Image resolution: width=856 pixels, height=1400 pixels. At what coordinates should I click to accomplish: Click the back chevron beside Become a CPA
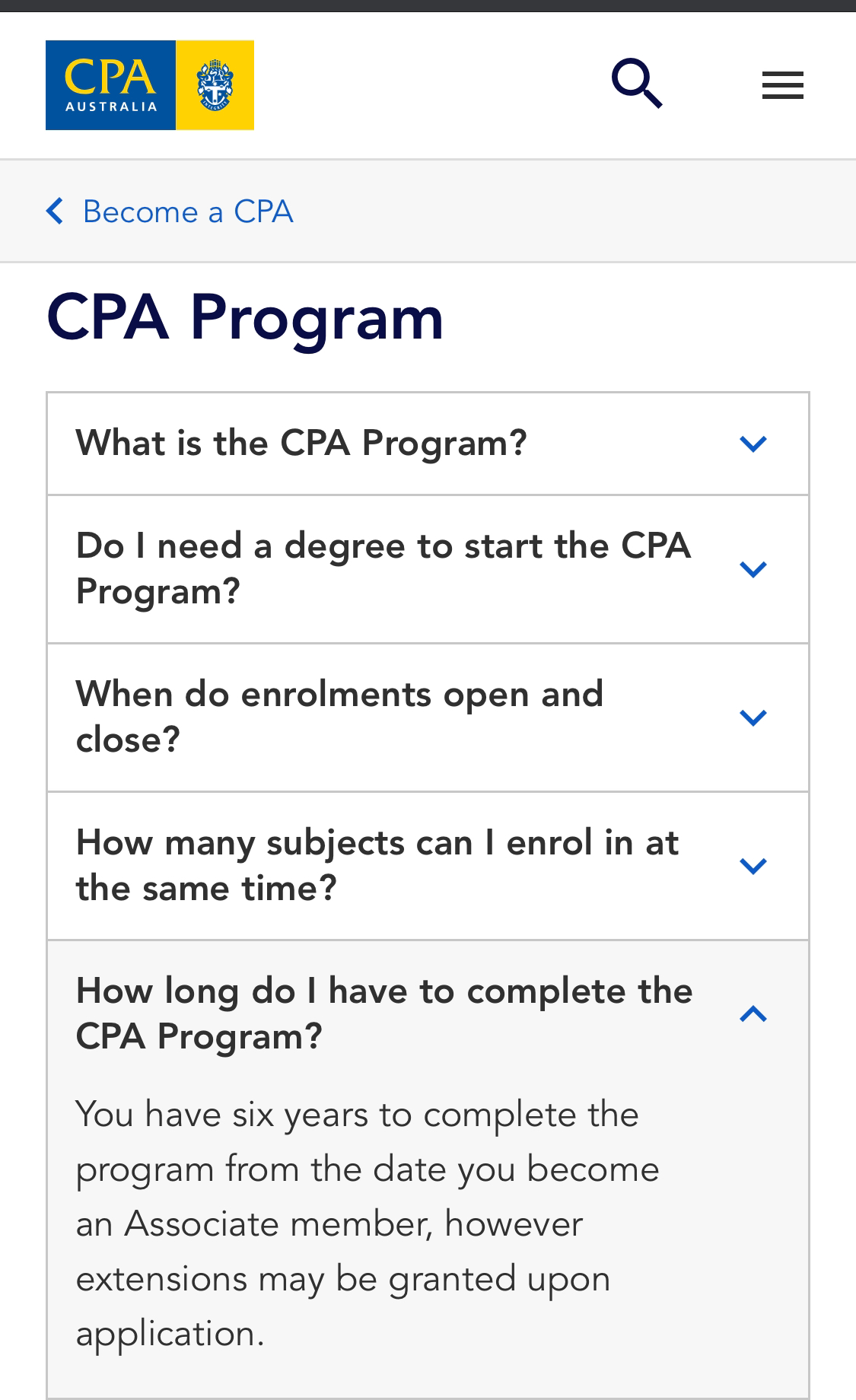point(55,211)
